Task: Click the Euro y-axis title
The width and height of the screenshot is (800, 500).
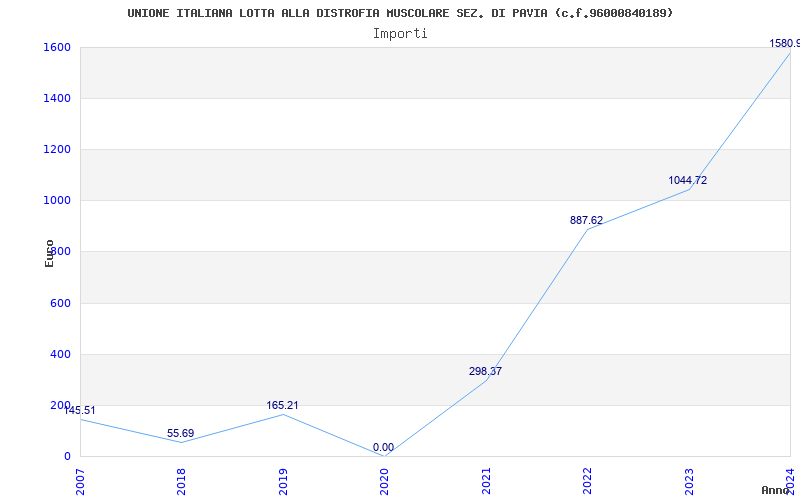Action: pos(49,253)
